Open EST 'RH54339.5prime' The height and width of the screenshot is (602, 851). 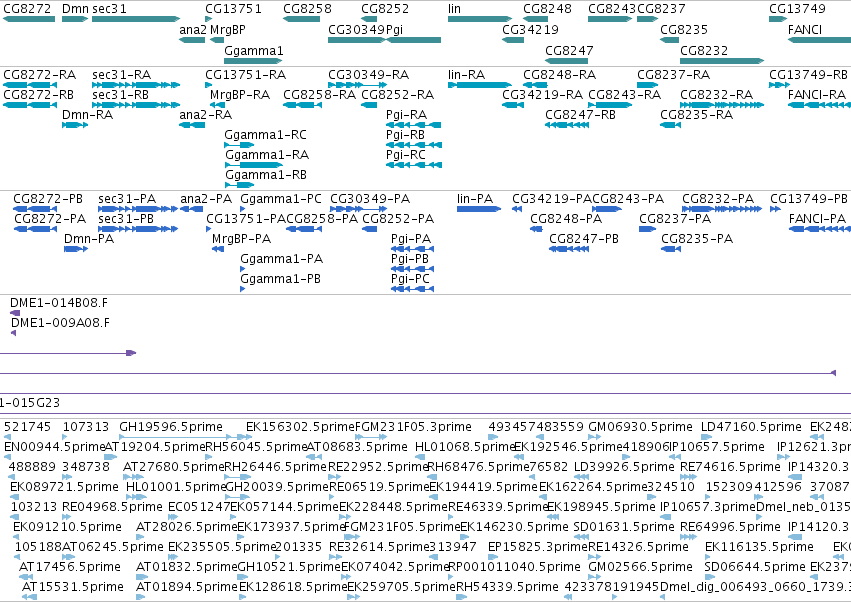507,587
